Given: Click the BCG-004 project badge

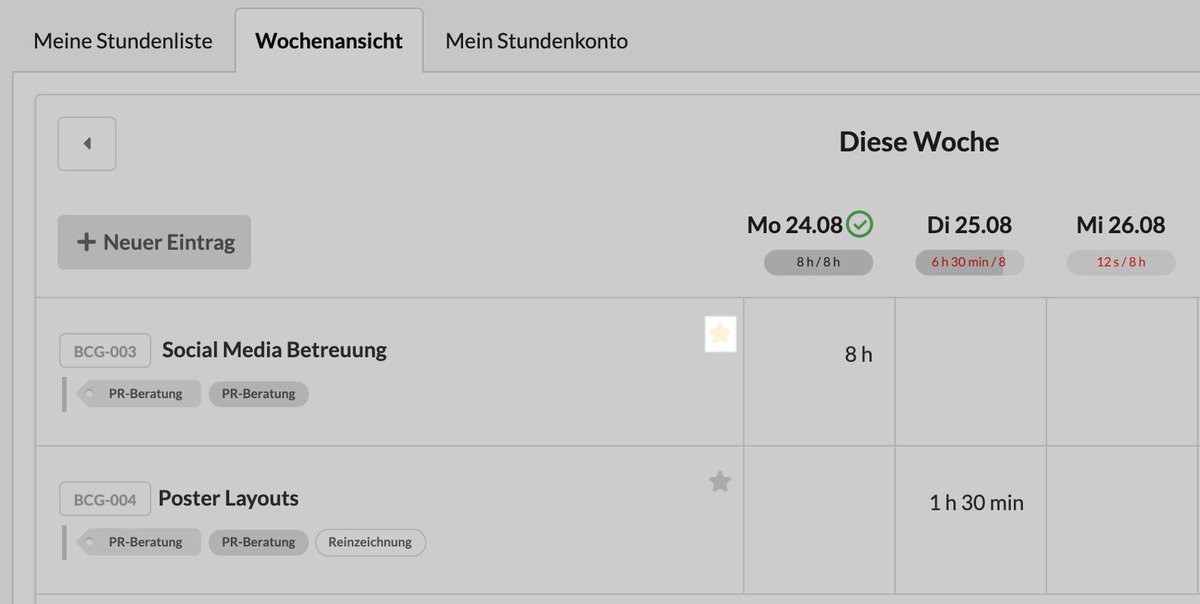Looking at the screenshot, I should pos(105,499).
